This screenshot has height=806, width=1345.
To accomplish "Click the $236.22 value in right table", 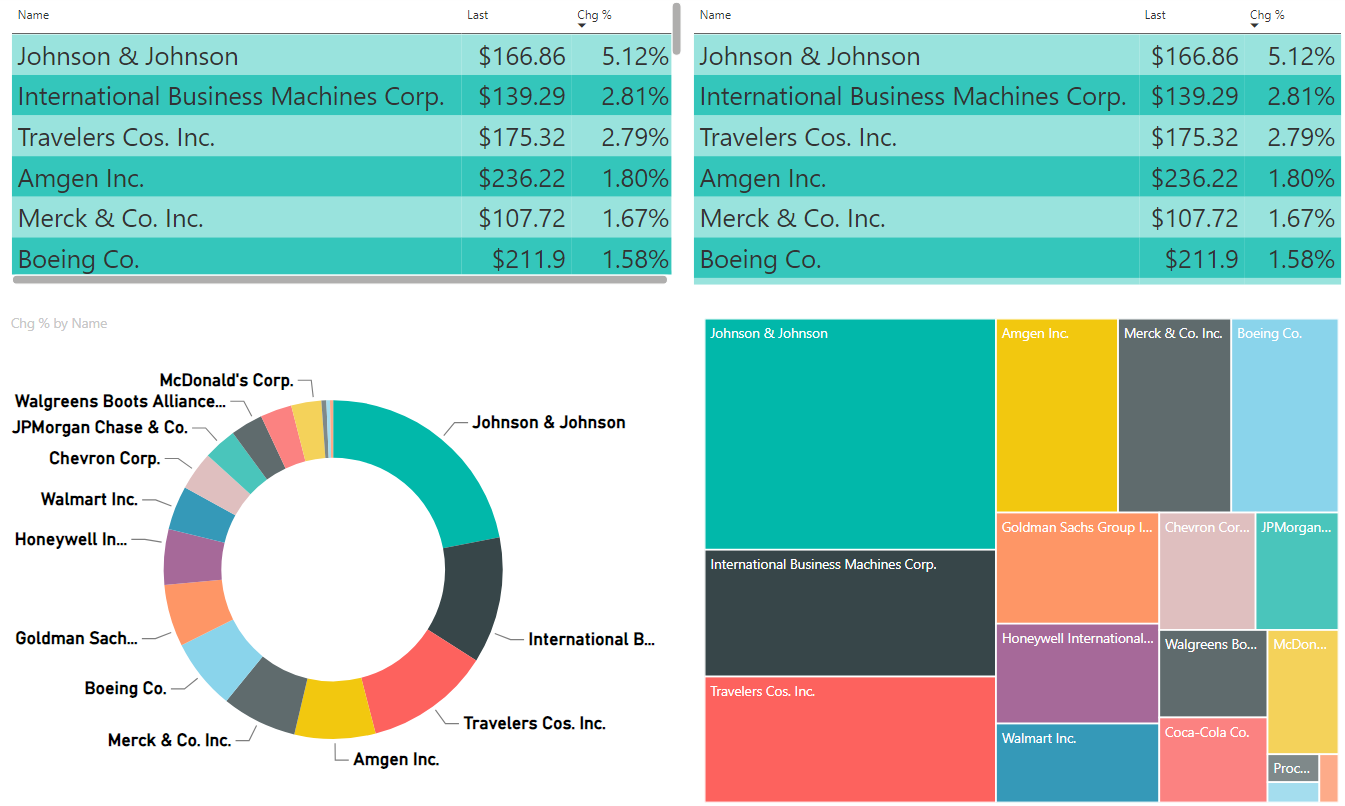I will [x=1195, y=178].
